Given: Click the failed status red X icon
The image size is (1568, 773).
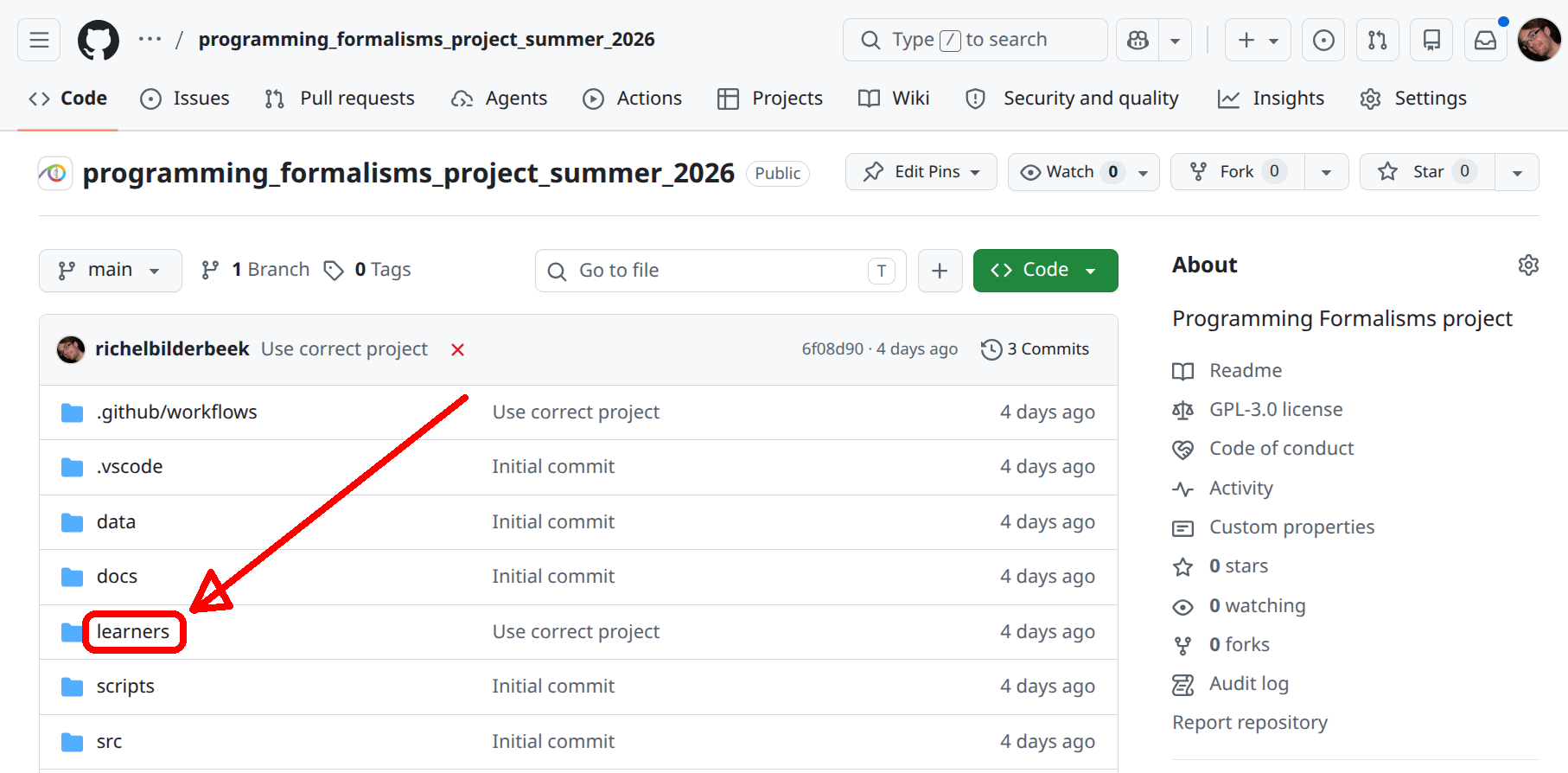Looking at the screenshot, I should pyautogui.click(x=458, y=349).
